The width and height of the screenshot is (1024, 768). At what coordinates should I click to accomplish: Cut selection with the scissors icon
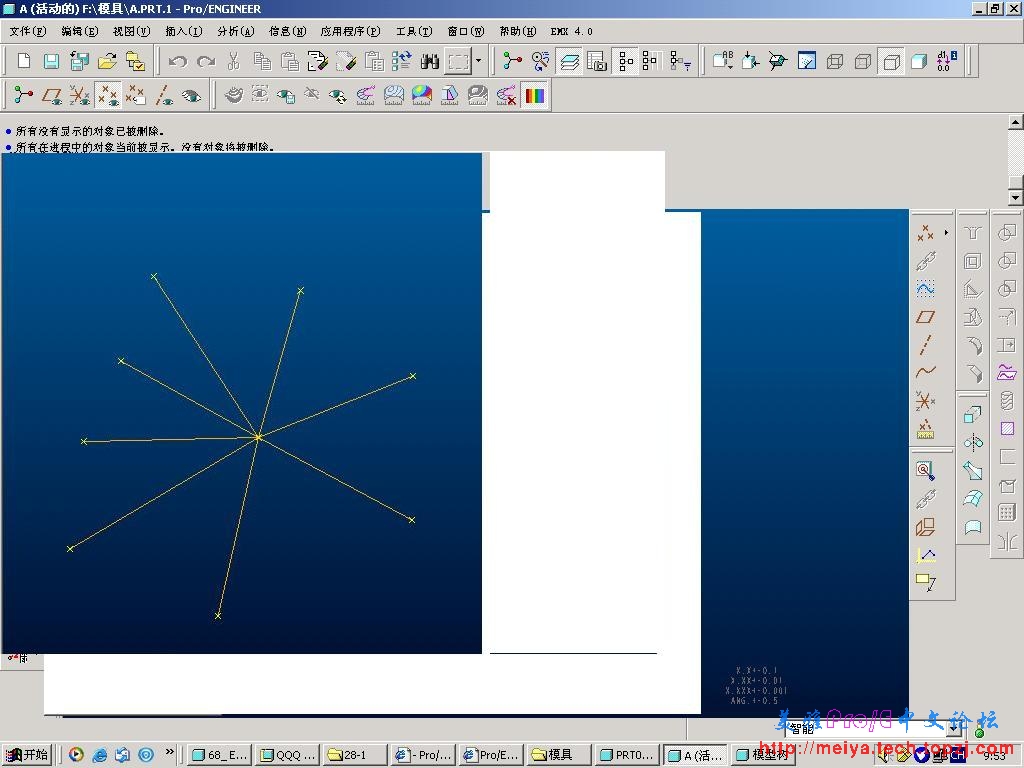click(234, 61)
